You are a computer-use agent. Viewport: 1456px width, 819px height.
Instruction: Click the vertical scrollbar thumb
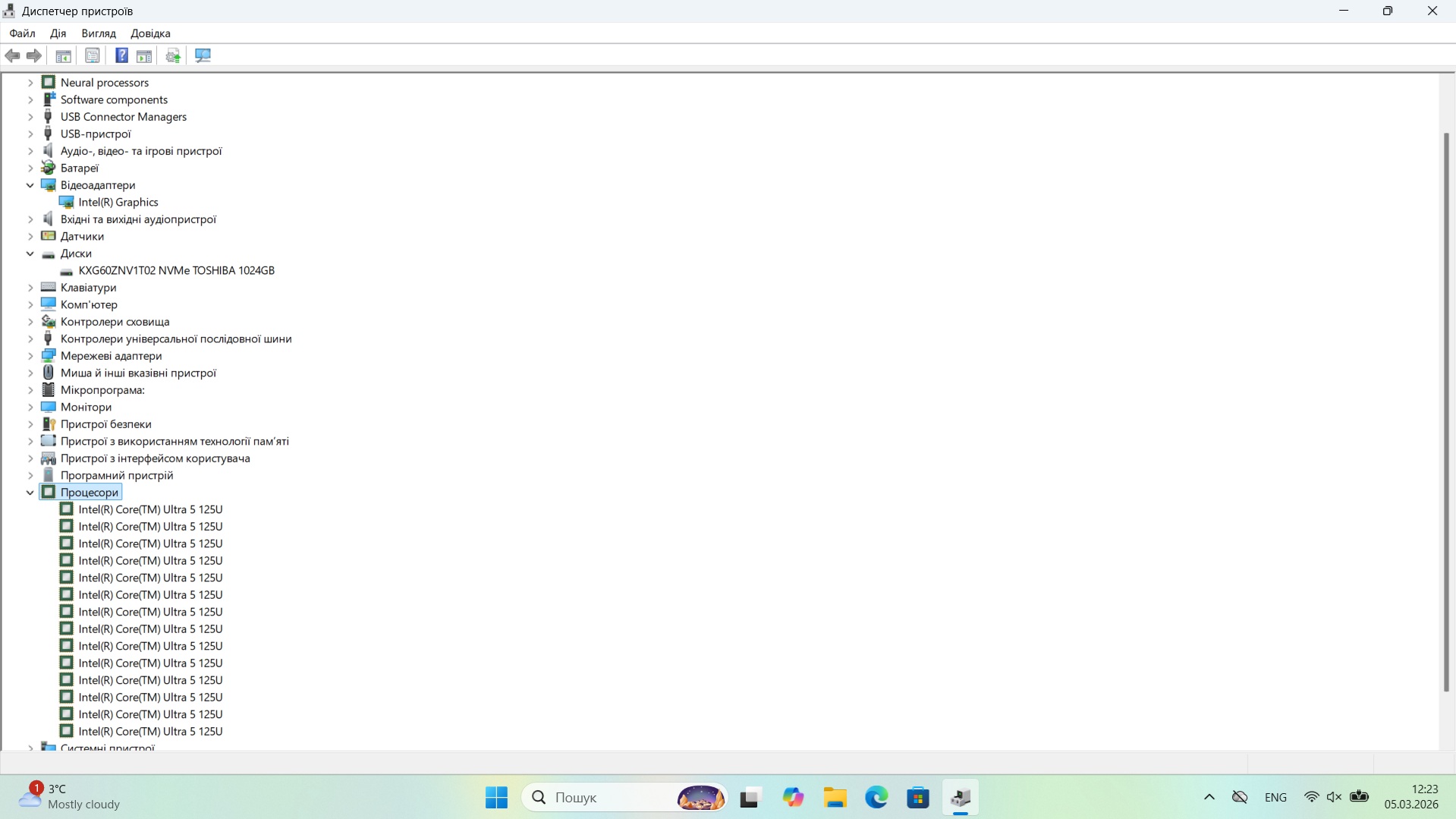pyautogui.click(x=1446, y=410)
